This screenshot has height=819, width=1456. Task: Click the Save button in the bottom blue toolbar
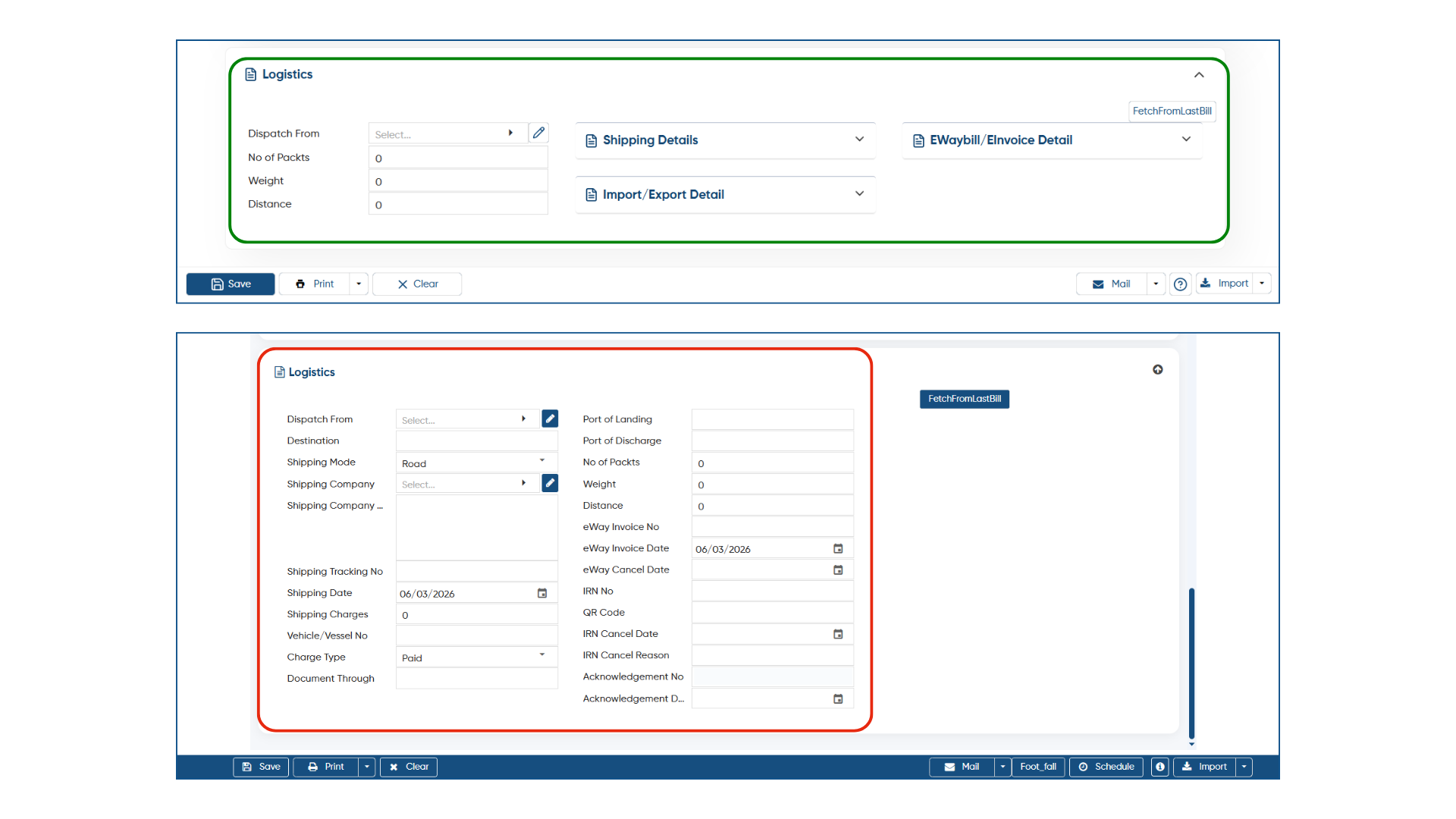coord(261,767)
